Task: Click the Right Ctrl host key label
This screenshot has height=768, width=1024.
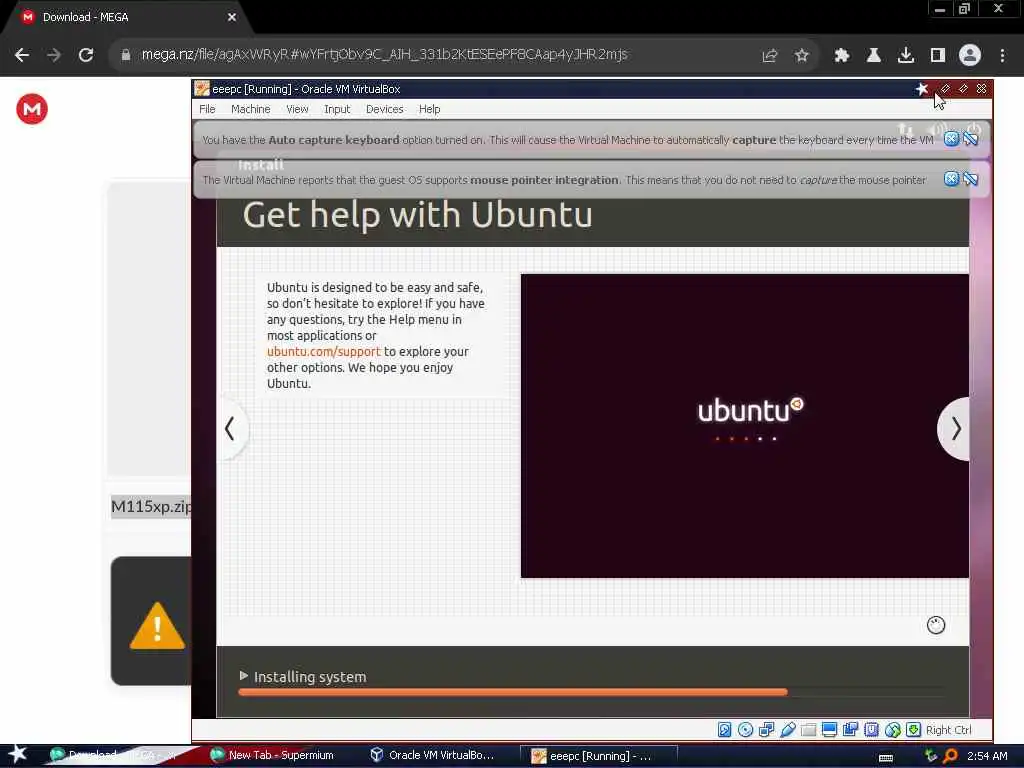Action: click(948, 730)
